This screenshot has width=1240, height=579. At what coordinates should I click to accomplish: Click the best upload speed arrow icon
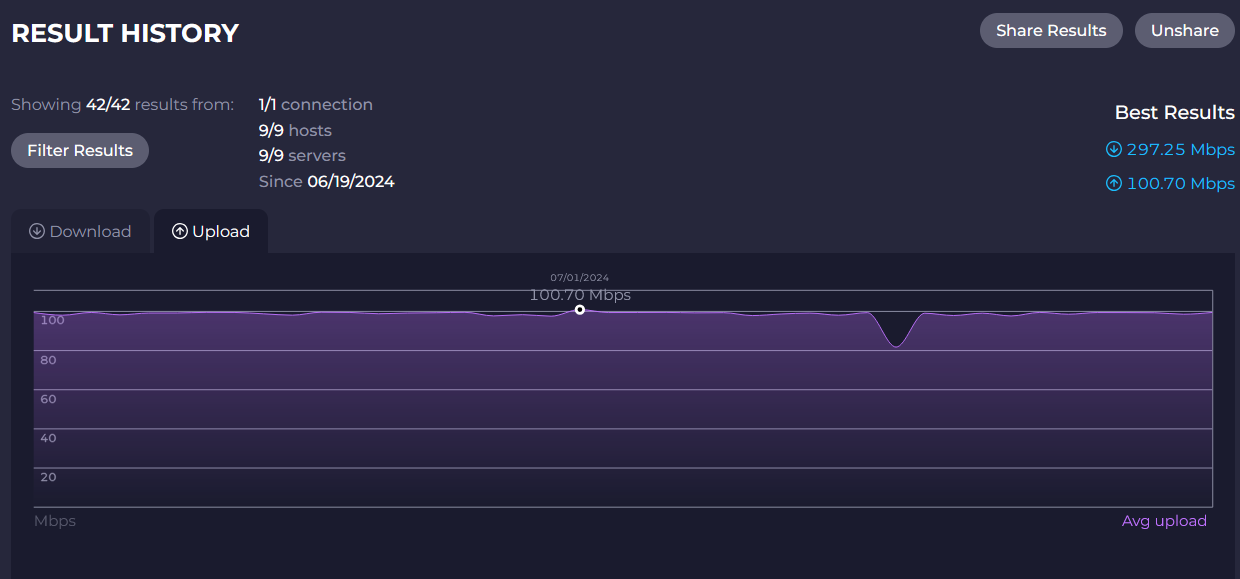click(1114, 183)
